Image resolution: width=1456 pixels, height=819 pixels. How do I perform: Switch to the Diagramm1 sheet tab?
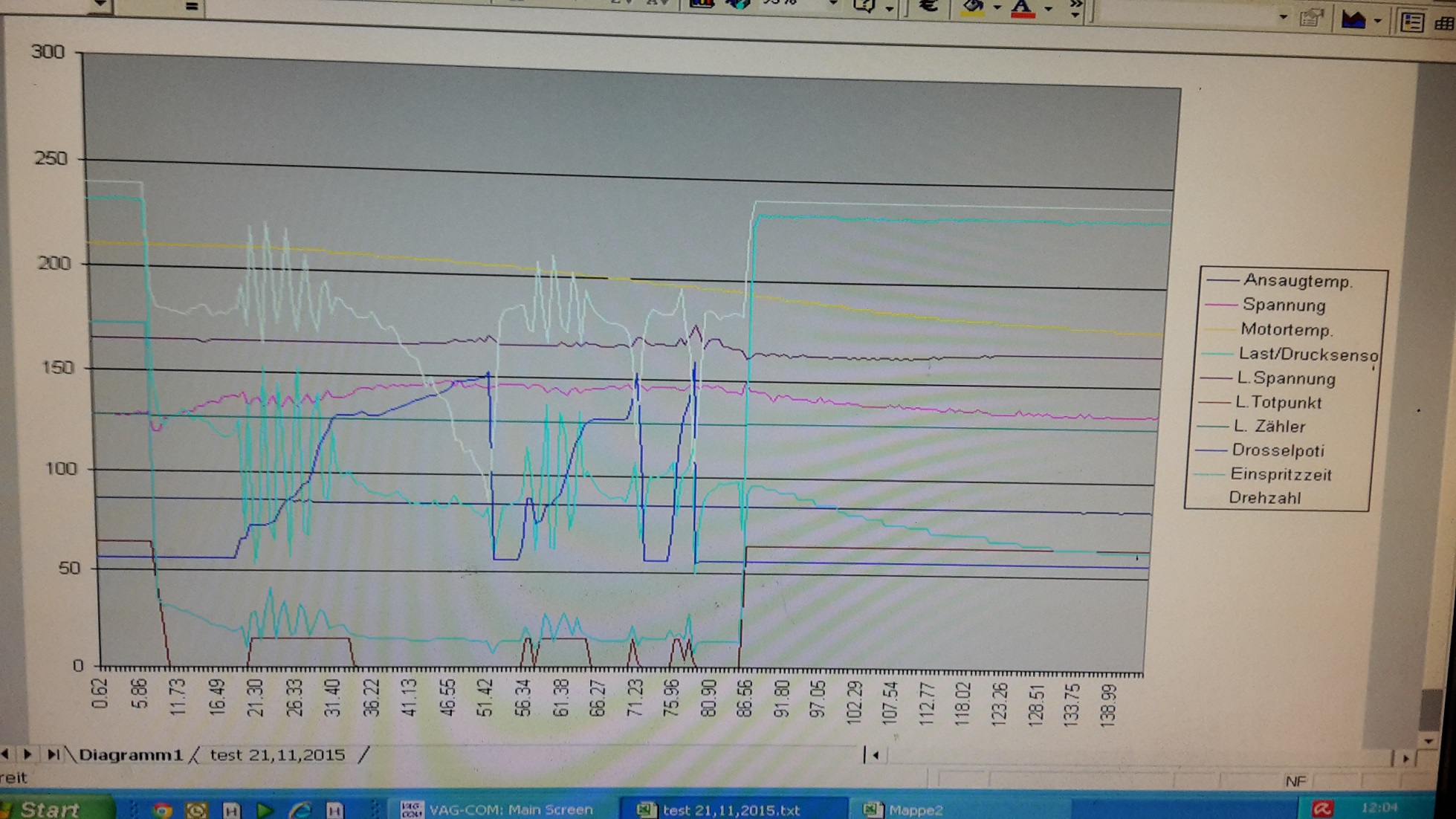pos(131,755)
